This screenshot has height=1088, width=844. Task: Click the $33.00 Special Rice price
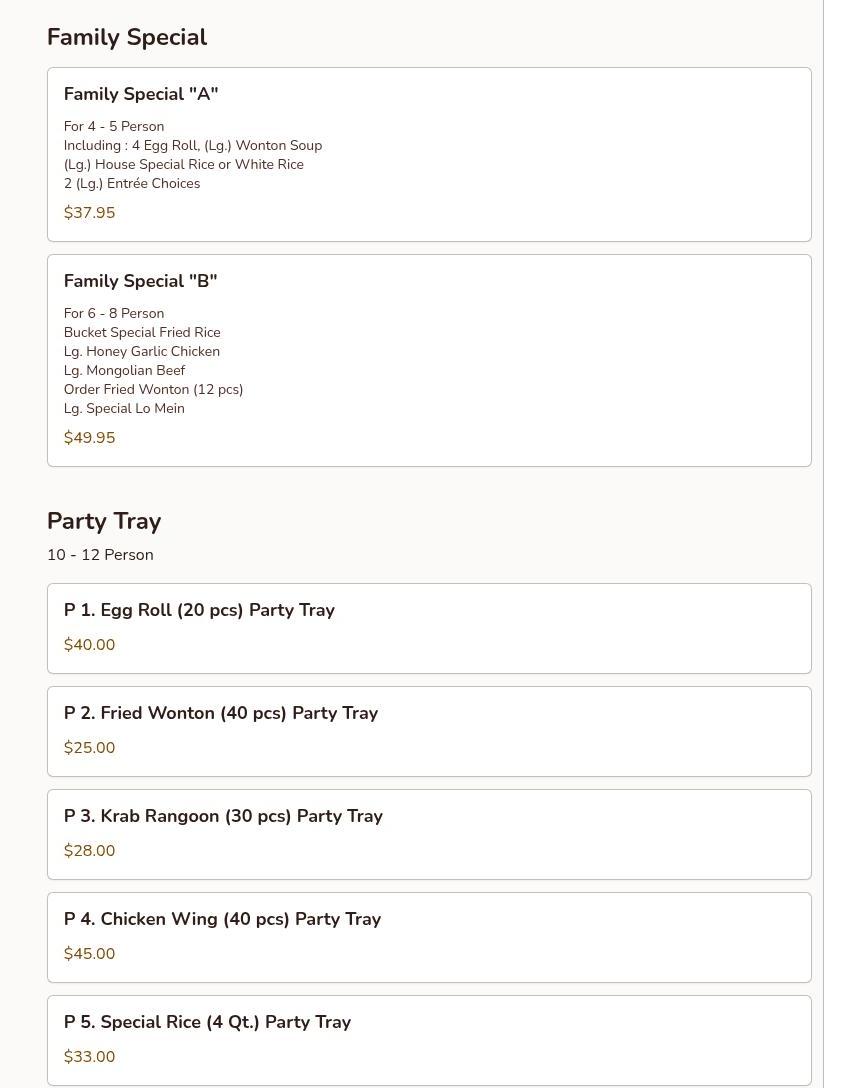[89, 1057]
